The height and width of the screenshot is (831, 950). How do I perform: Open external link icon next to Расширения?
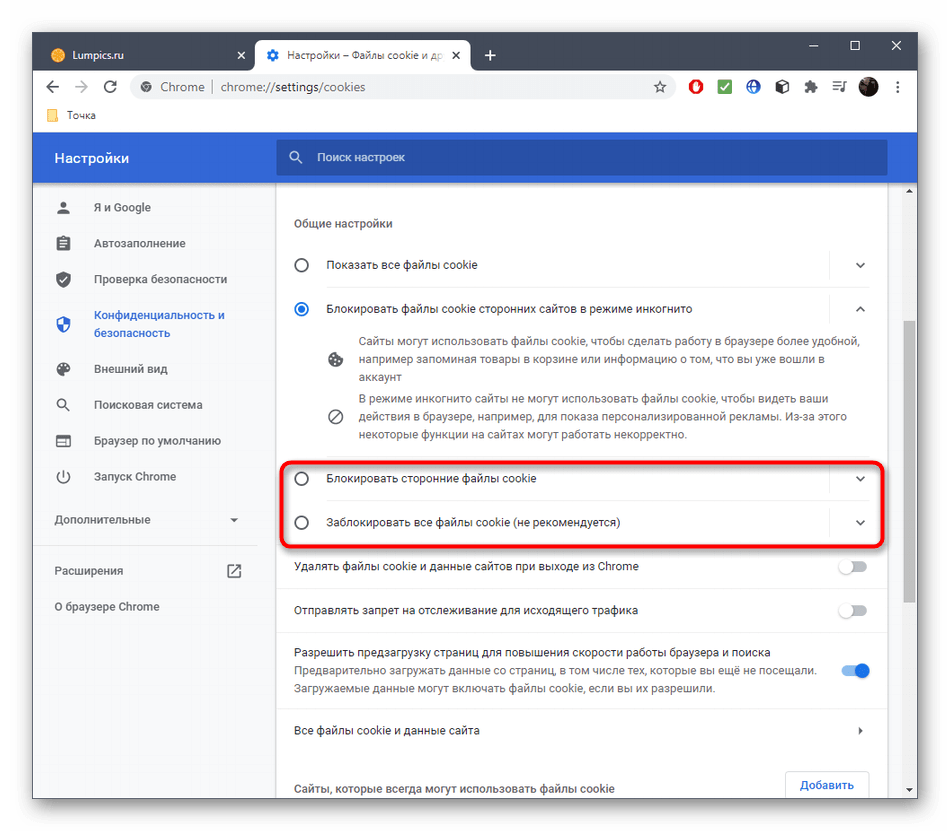[234, 571]
